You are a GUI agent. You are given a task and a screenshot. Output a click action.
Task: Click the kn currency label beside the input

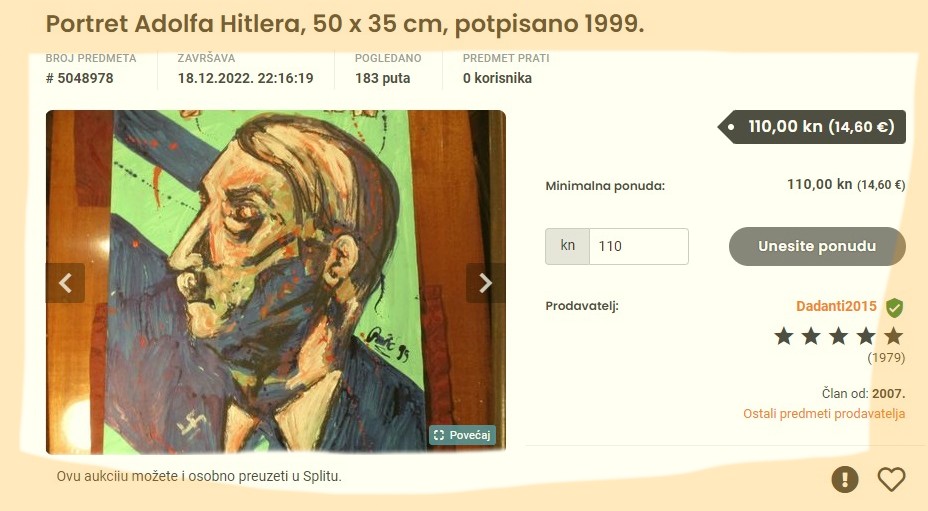point(568,246)
